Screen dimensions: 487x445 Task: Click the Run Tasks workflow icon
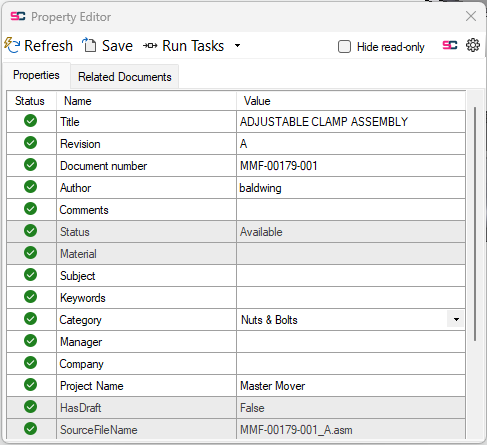(150, 46)
